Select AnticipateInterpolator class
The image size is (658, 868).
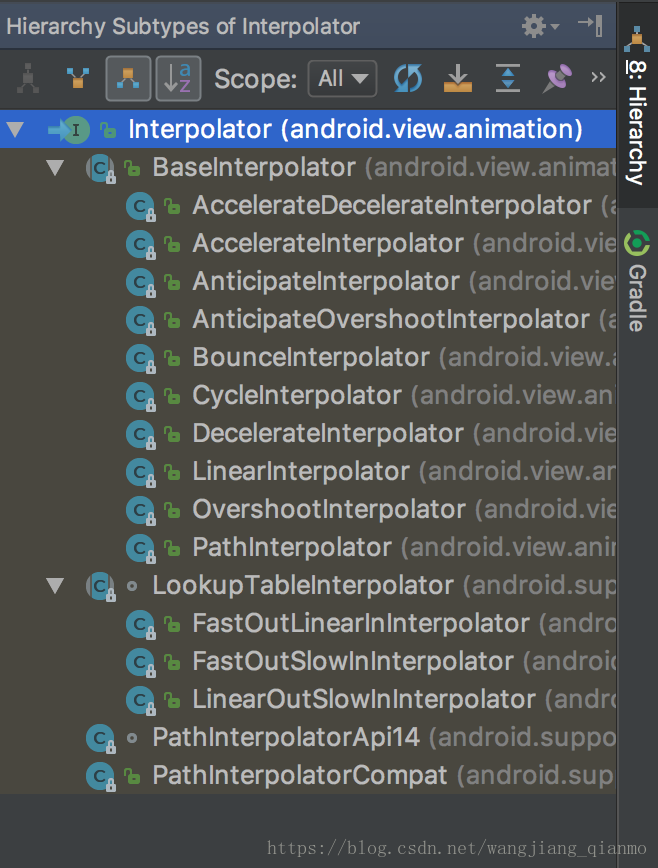pyautogui.click(x=308, y=282)
